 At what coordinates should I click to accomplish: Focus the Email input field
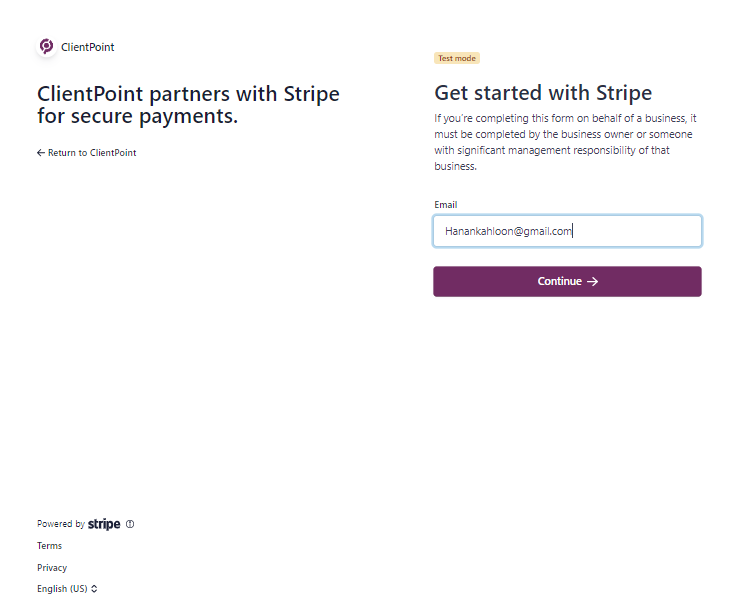(x=567, y=231)
